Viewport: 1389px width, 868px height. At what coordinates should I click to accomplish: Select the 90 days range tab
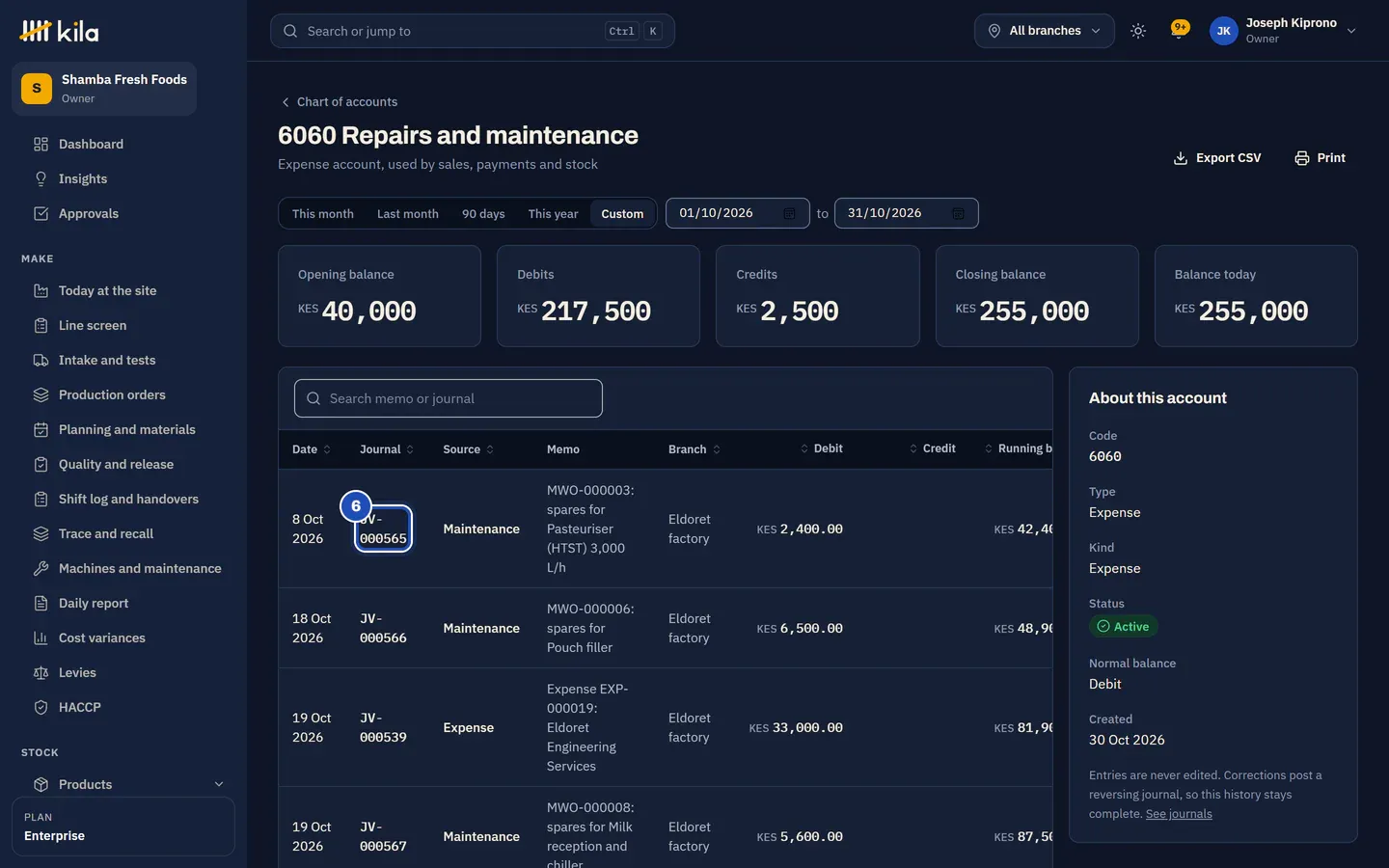(483, 213)
